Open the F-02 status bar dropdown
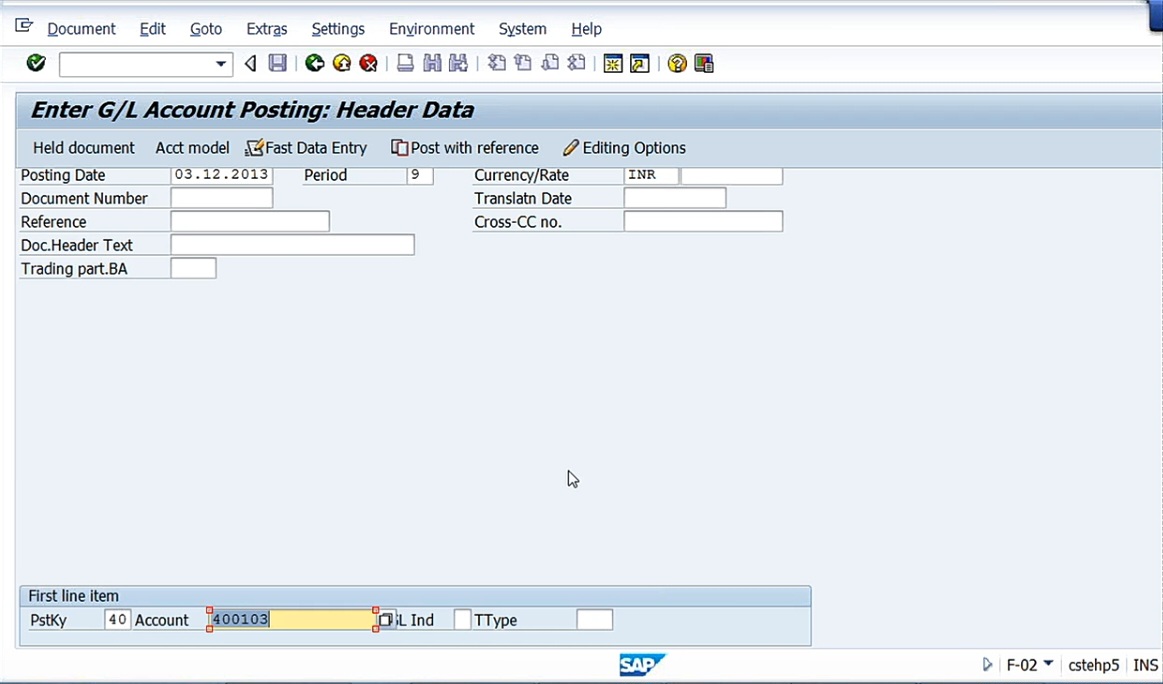Screen dimensions: 1163x684 pyautogui.click(x=1048, y=663)
